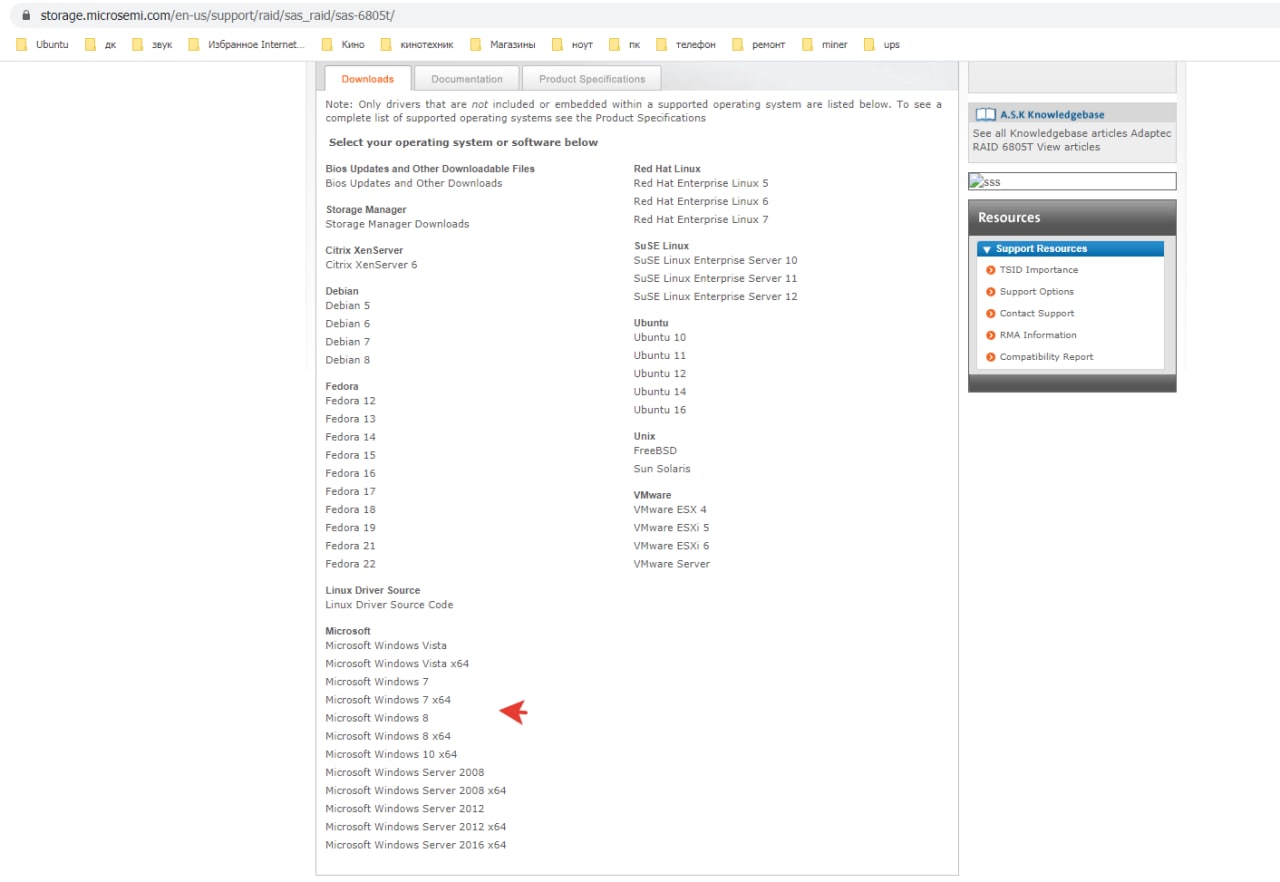Select Fedora 17 drivers

pyautogui.click(x=350, y=492)
